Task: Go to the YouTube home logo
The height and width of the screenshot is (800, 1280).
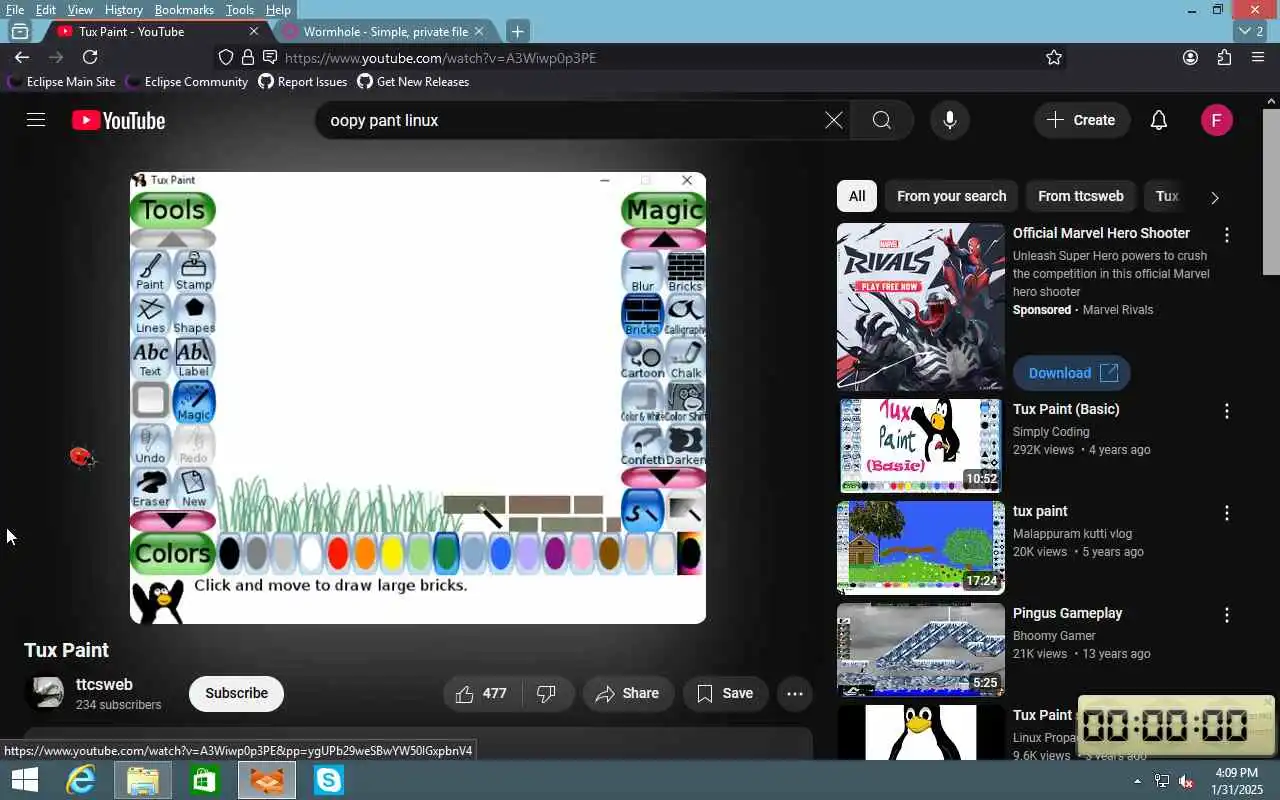Action: [x=118, y=121]
